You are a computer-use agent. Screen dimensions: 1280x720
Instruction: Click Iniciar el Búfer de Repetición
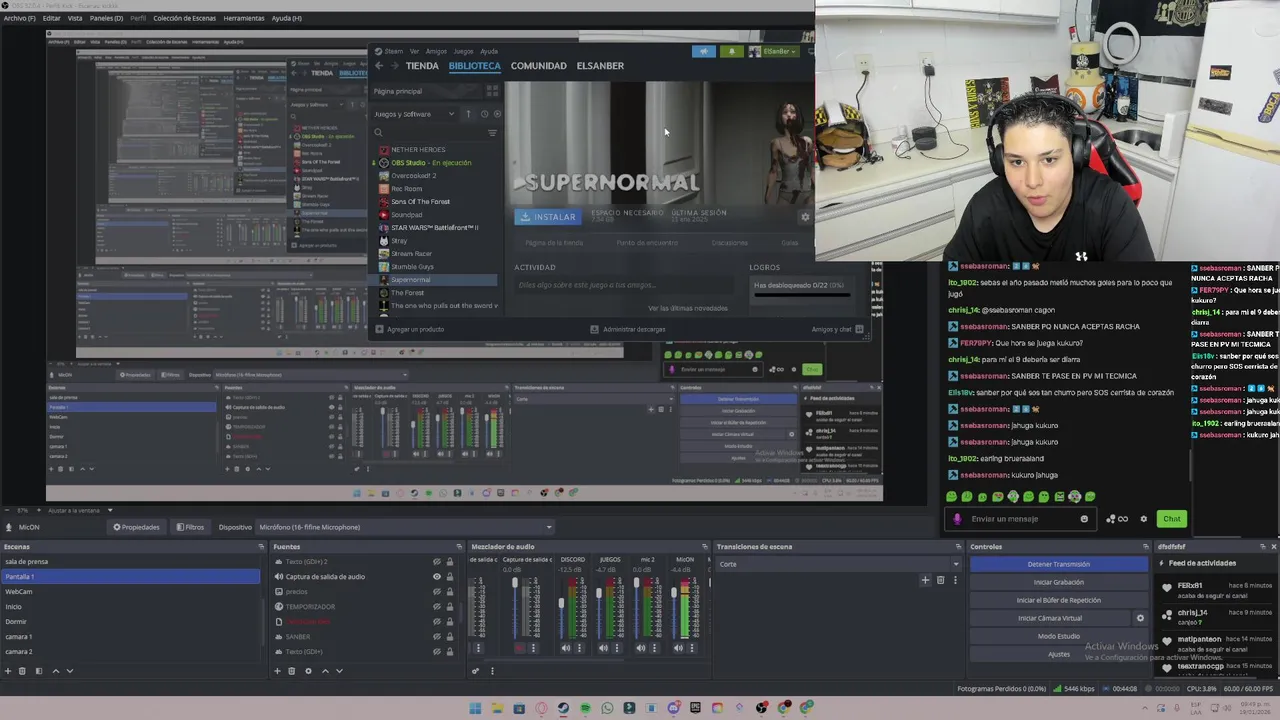(1059, 600)
